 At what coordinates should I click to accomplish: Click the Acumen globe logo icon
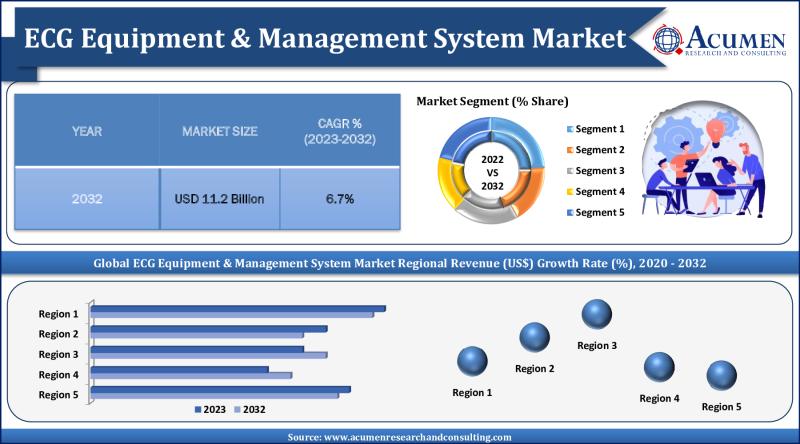click(667, 38)
